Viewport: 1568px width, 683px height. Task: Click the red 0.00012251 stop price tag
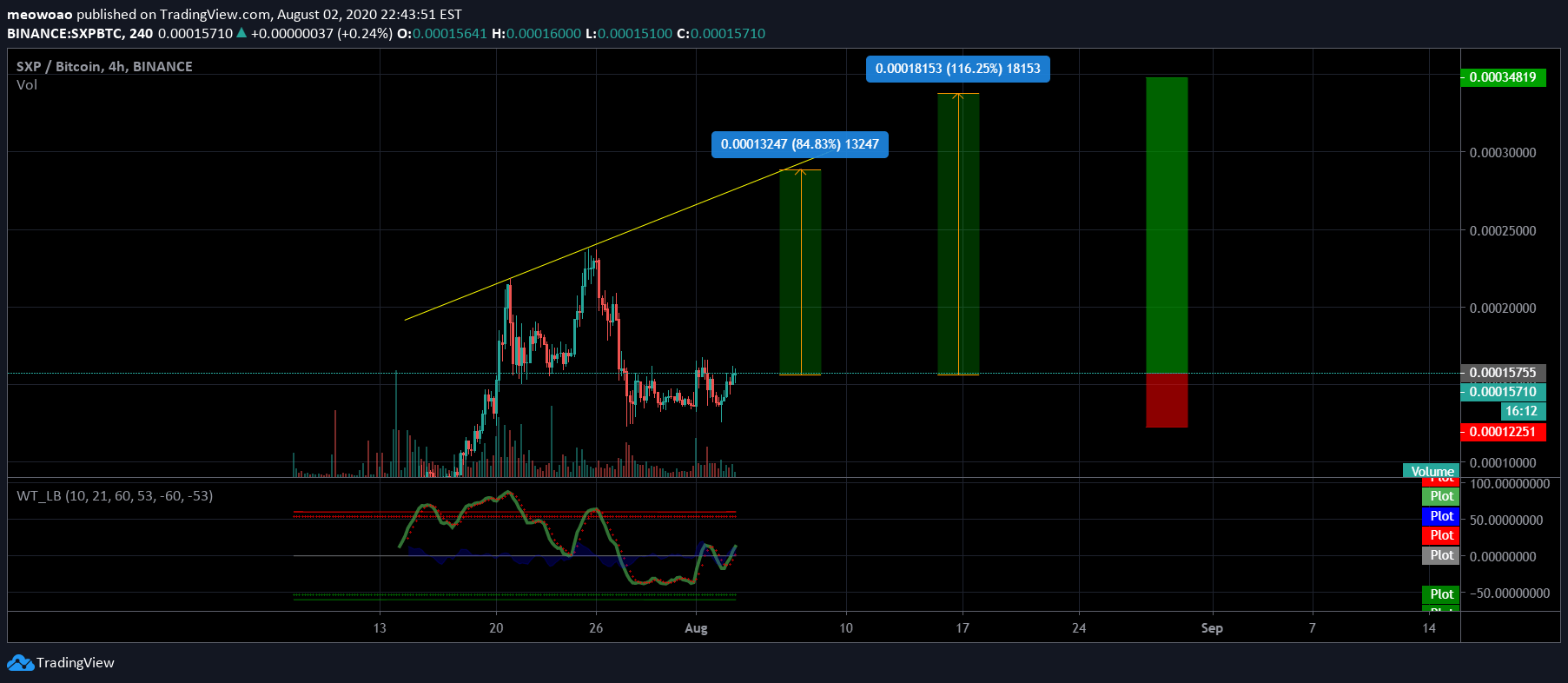coord(1503,432)
